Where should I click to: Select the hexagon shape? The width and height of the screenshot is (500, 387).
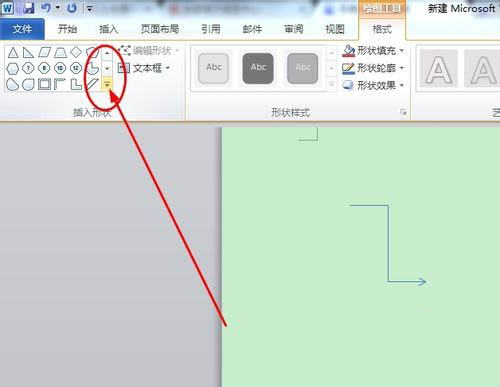coord(13,69)
